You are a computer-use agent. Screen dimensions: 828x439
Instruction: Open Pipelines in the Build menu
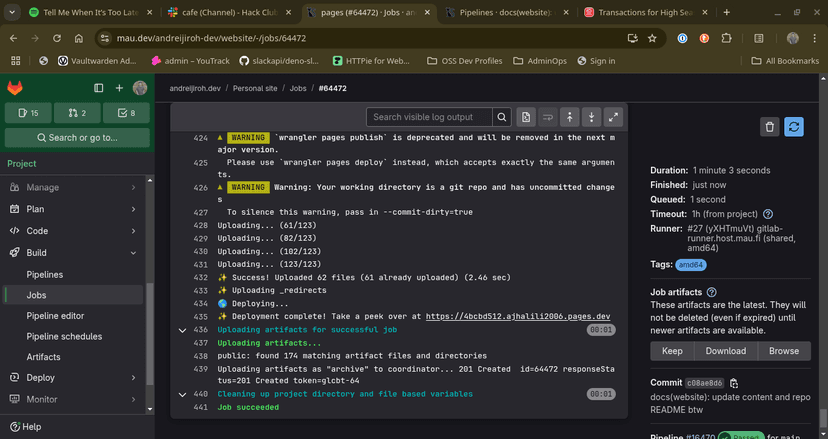pyautogui.click(x=45, y=274)
